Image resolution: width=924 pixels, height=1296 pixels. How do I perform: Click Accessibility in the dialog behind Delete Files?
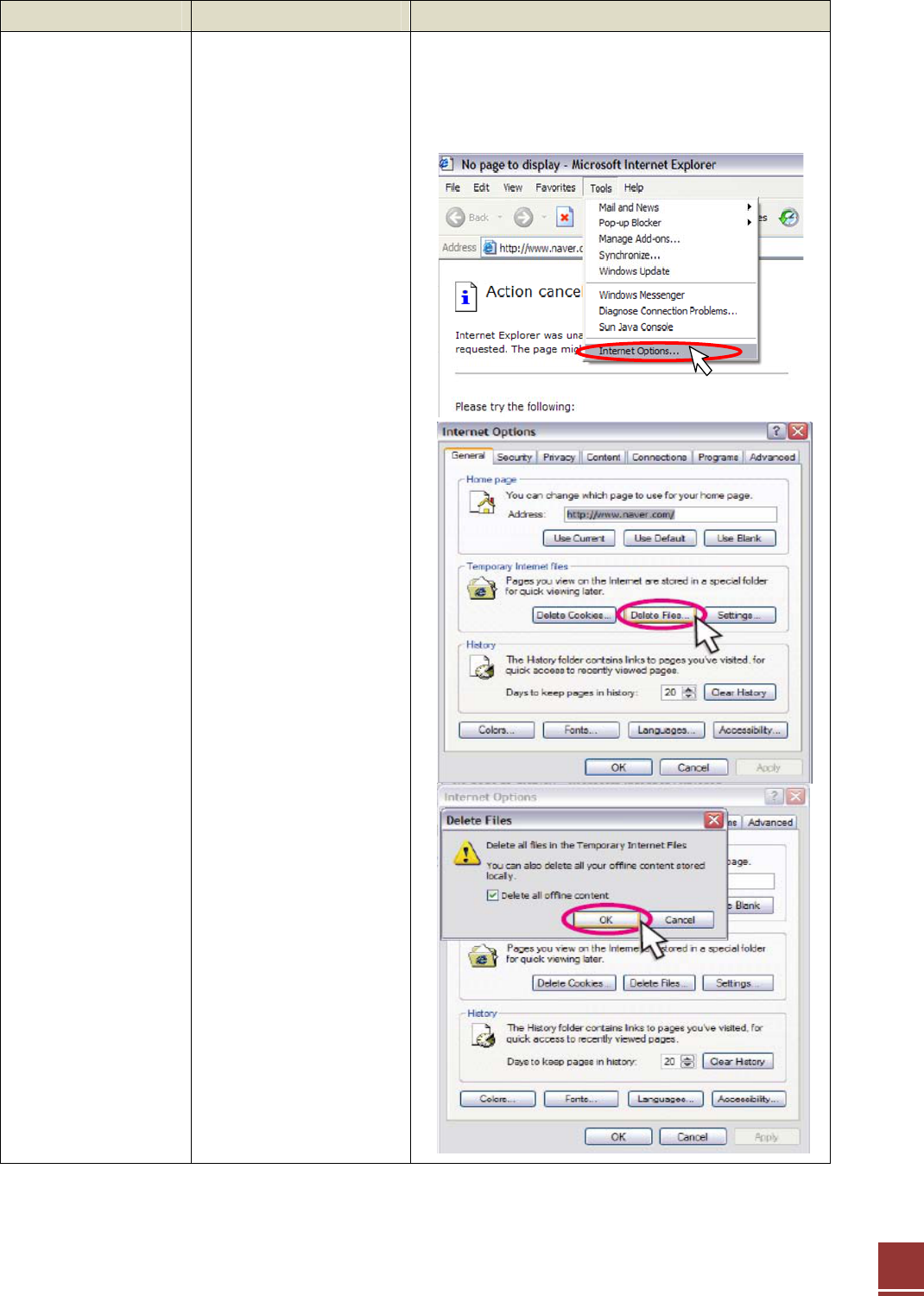tap(749, 1099)
